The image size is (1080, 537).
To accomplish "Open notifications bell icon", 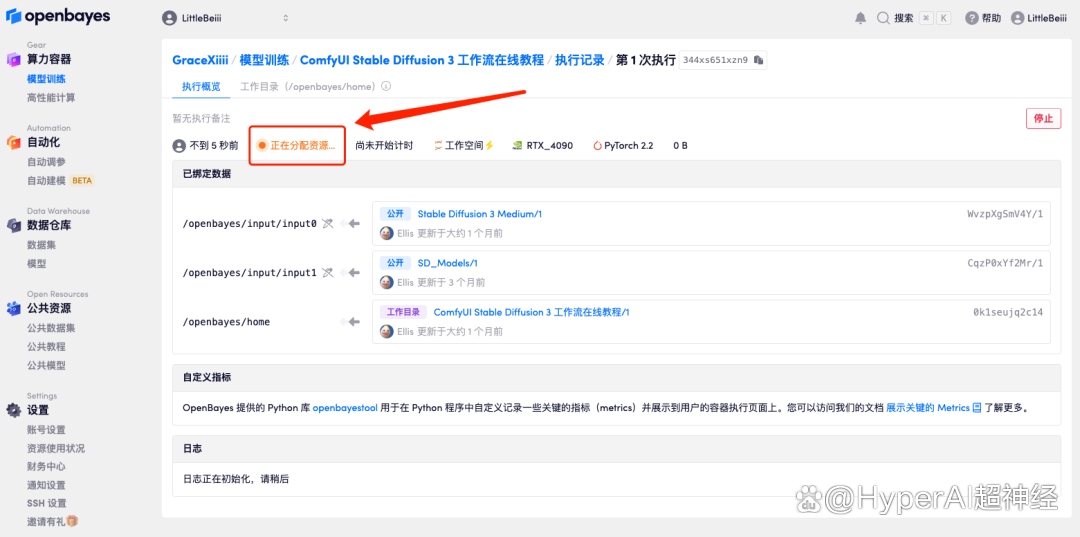I will (860, 19).
